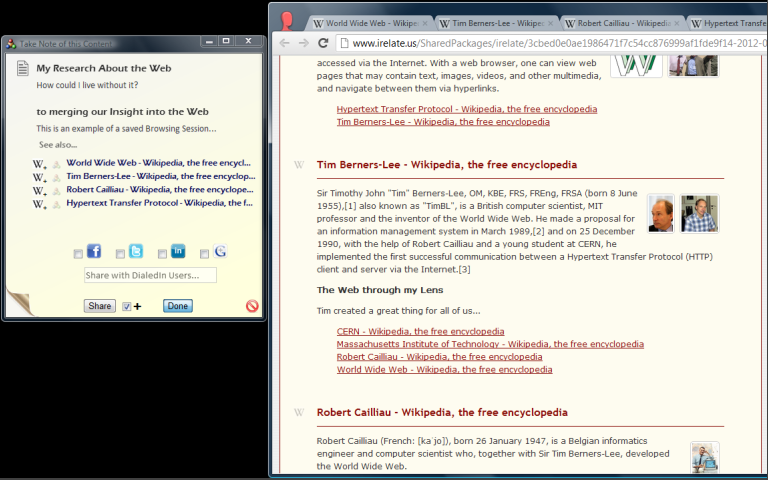Click the people photo thumbnail at page top
This screenshot has height=480, width=768.
693,66
